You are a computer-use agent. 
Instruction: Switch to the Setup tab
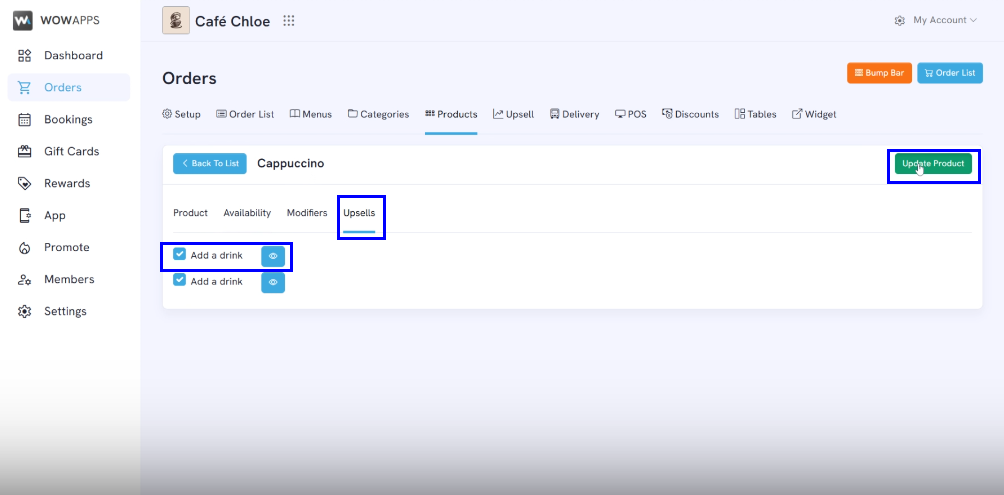coord(181,114)
